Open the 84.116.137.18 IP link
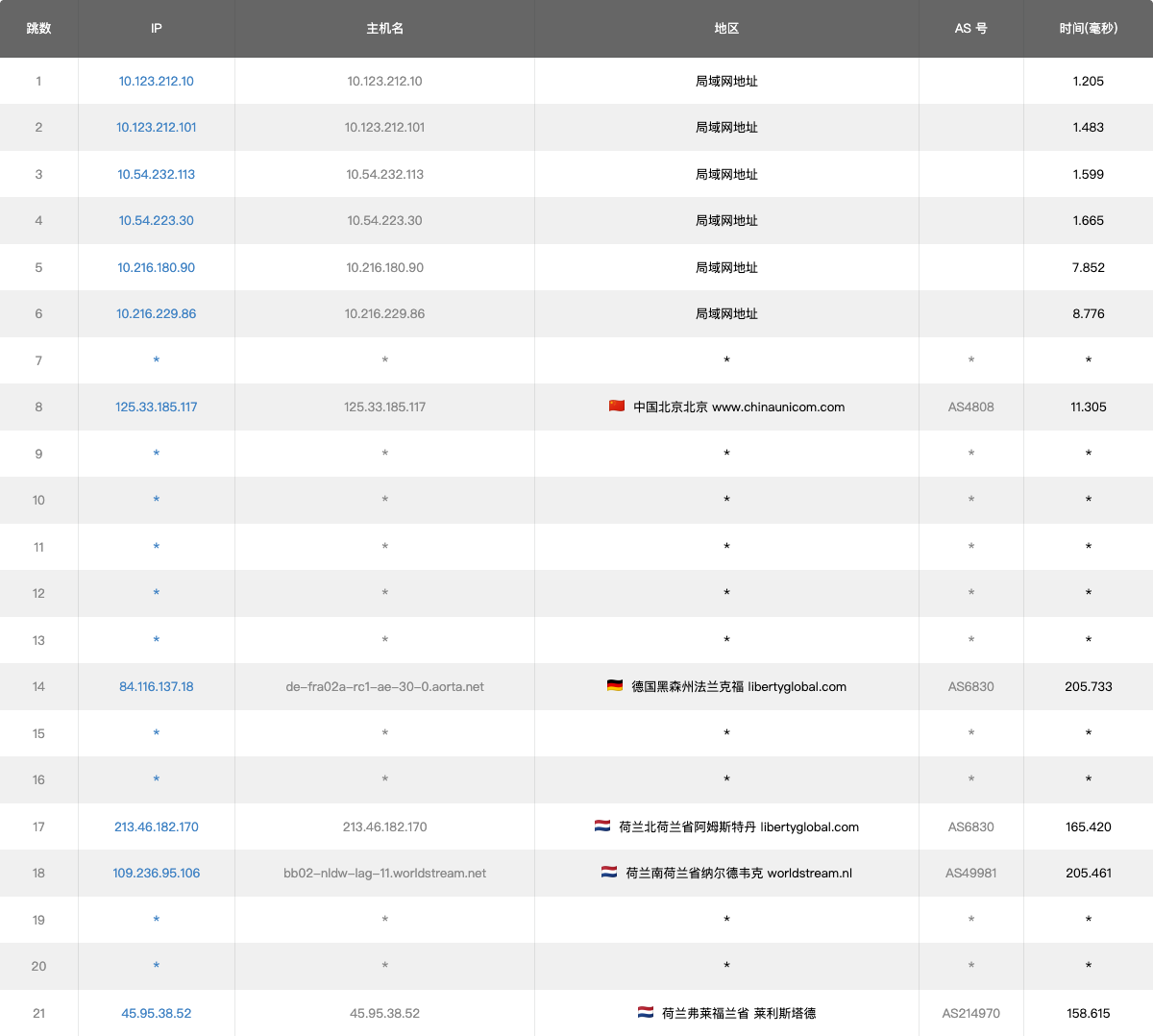The width and height of the screenshot is (1153, 1036). coord(156,686)
